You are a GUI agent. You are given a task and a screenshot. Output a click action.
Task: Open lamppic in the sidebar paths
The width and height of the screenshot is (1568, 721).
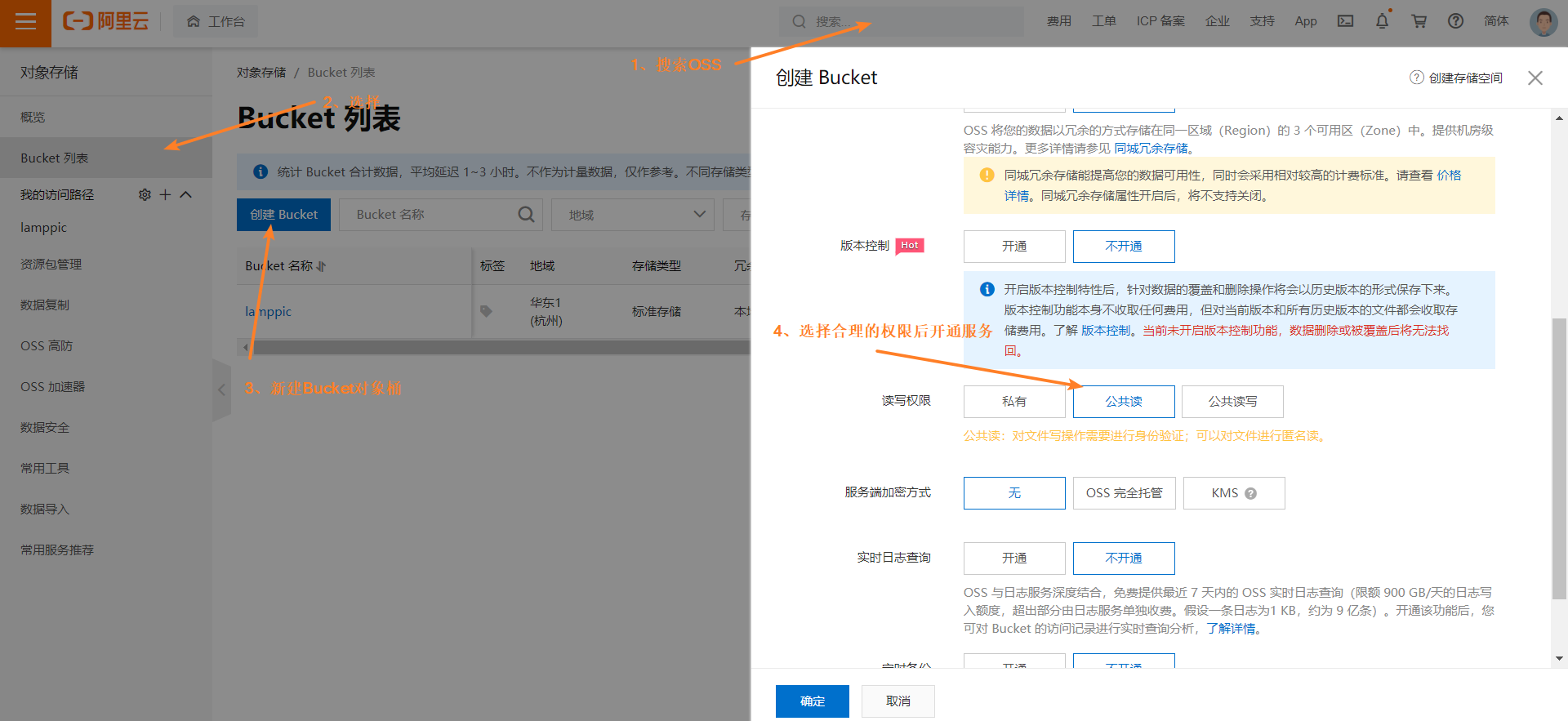[43, 228]
